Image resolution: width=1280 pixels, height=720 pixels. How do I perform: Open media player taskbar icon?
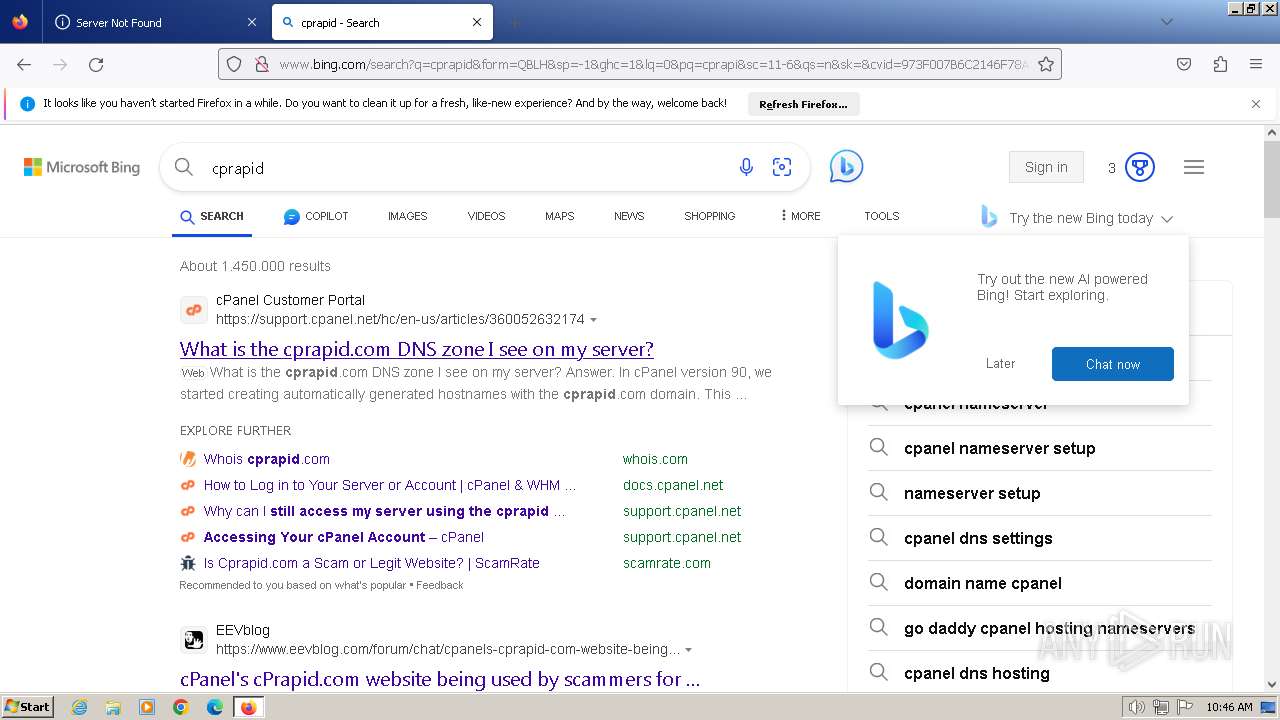pyautogui.click(x=147, y=707)
